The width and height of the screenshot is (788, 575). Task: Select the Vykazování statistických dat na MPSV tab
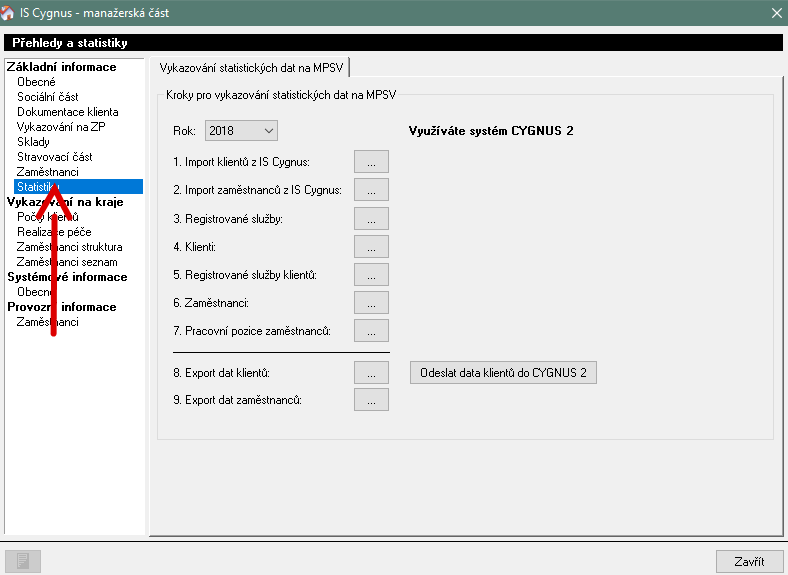[250, 68]
